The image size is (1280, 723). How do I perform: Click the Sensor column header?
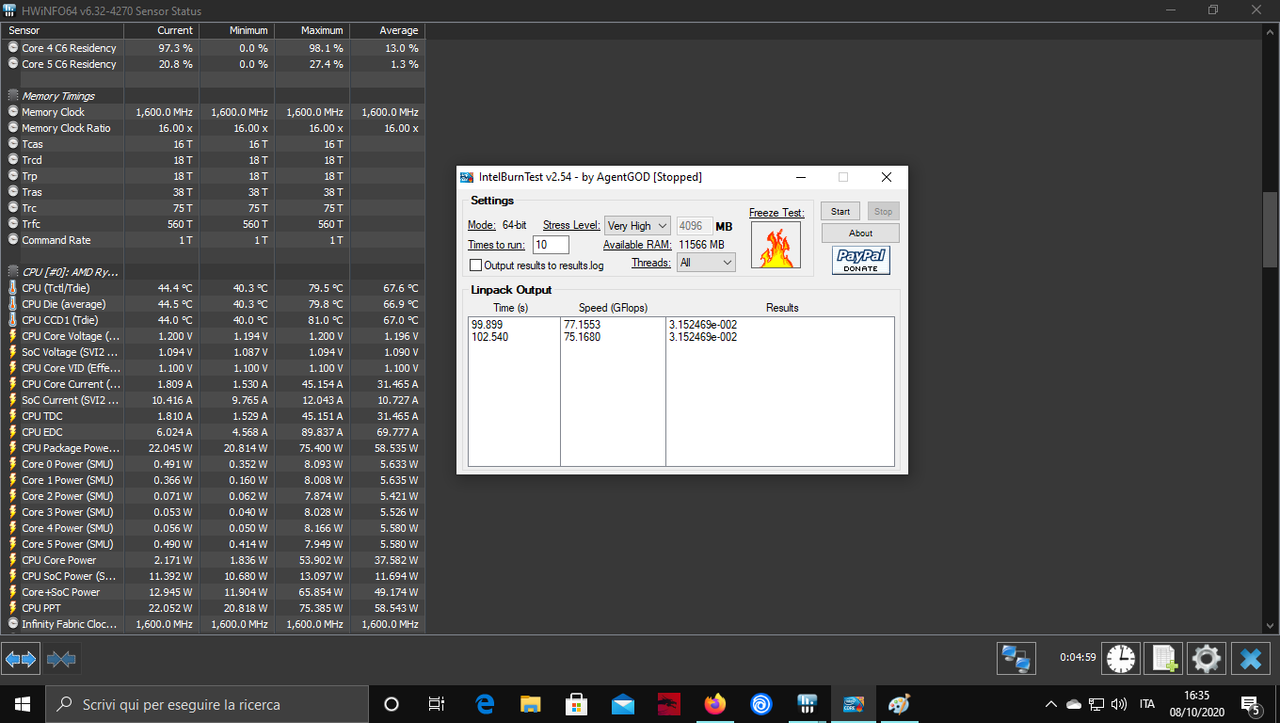point(62,30)
